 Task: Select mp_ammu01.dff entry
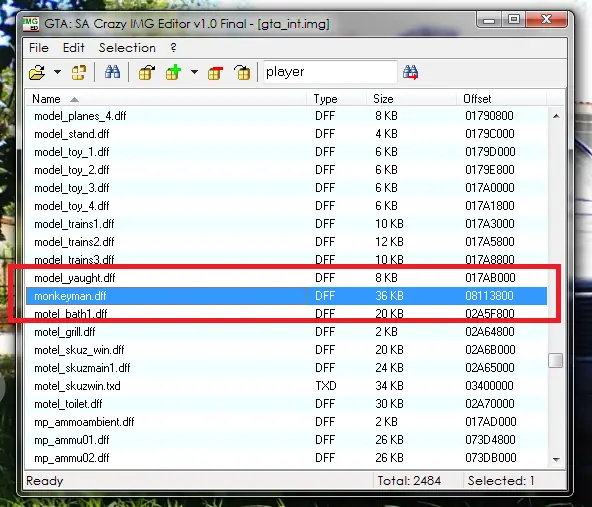286,440
